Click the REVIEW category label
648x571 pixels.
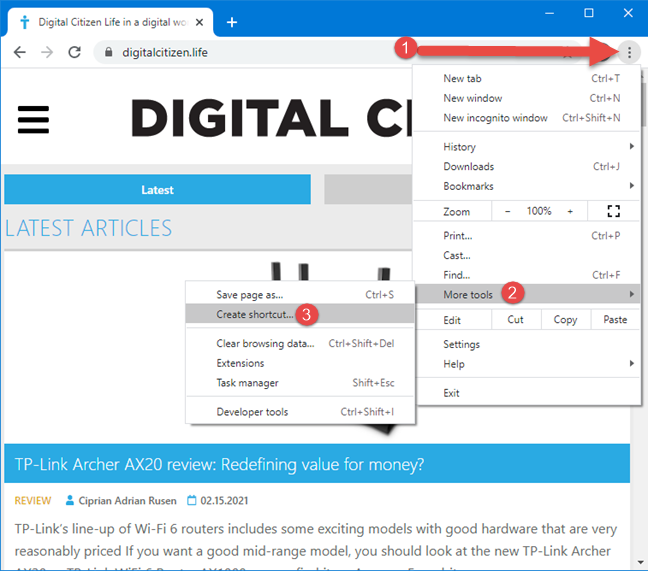tap(33, 501)
